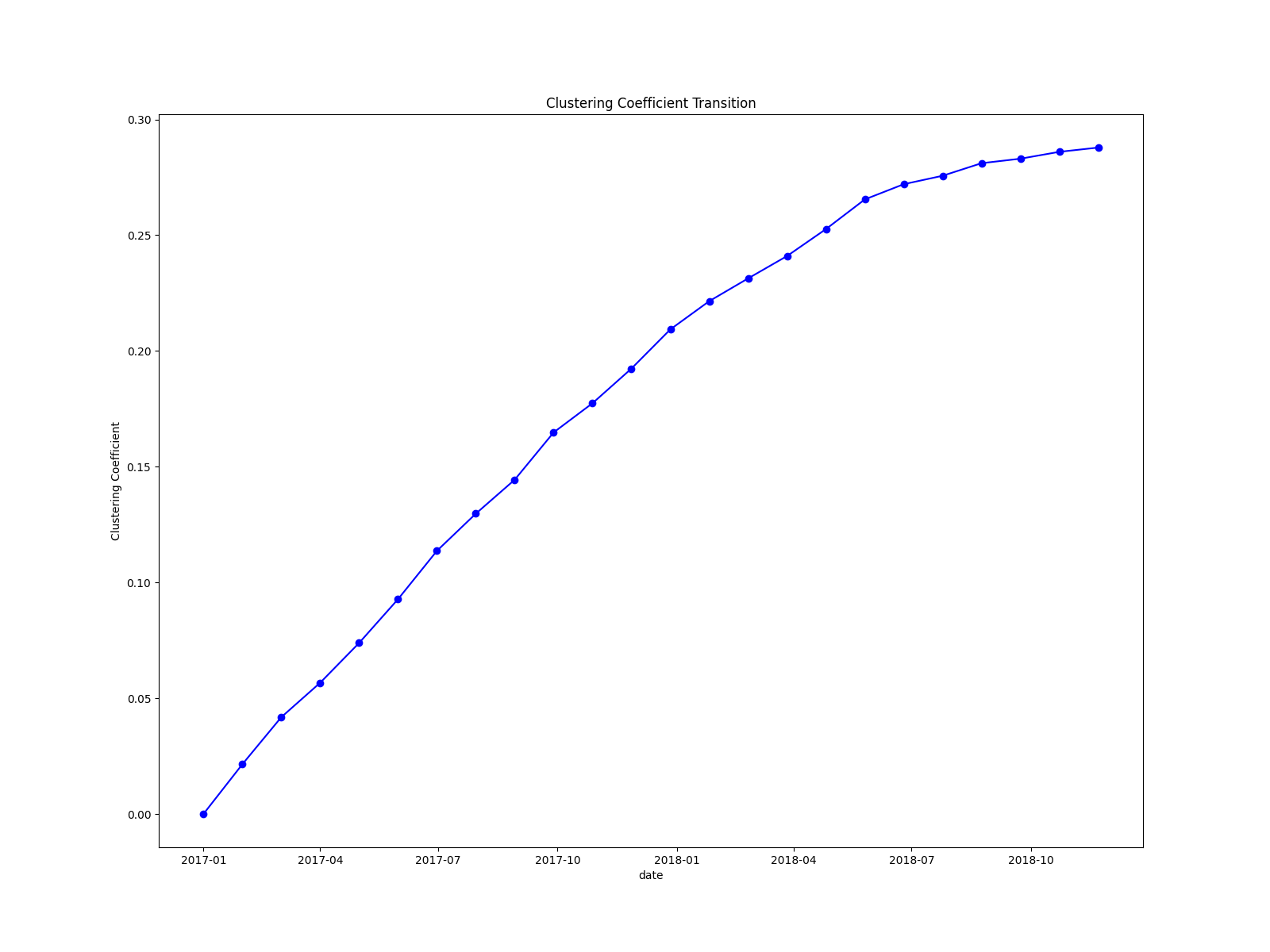1270x952 pixels.
Task: Click the '2017-01' x-axis tick label
Action: [203, 860]
